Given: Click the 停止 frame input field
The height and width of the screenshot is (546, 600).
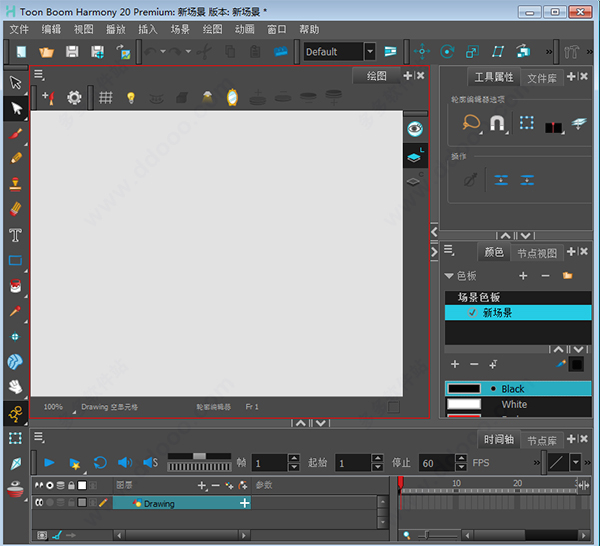Looking at the screenshot, I should (436, 463).
